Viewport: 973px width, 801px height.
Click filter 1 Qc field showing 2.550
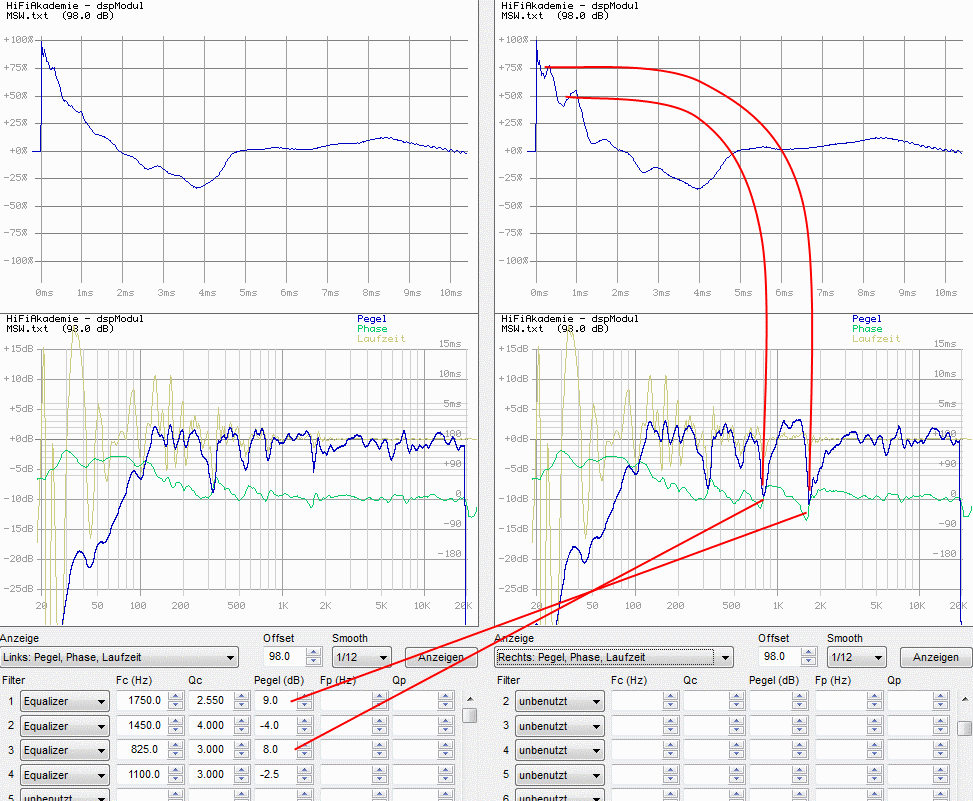208,702
